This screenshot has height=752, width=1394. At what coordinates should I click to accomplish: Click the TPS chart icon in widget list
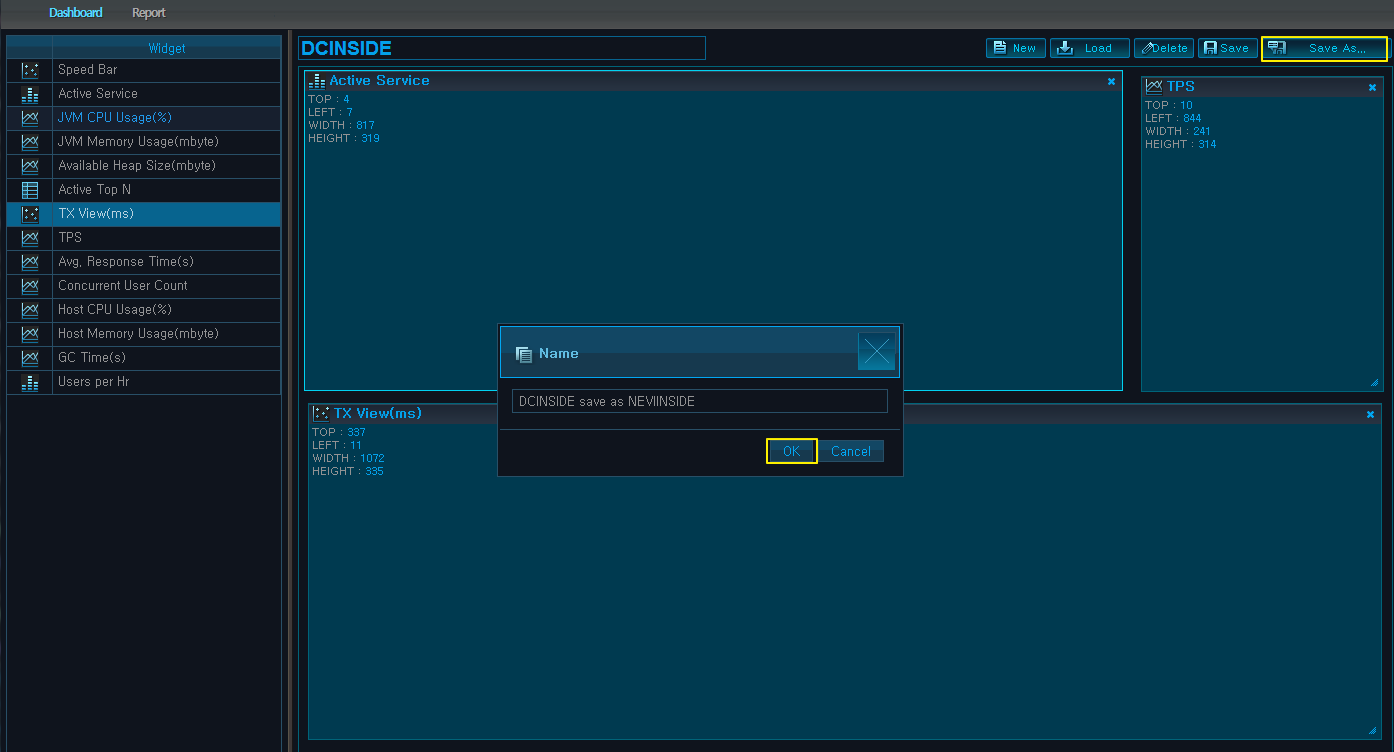(x=30, y=238)
